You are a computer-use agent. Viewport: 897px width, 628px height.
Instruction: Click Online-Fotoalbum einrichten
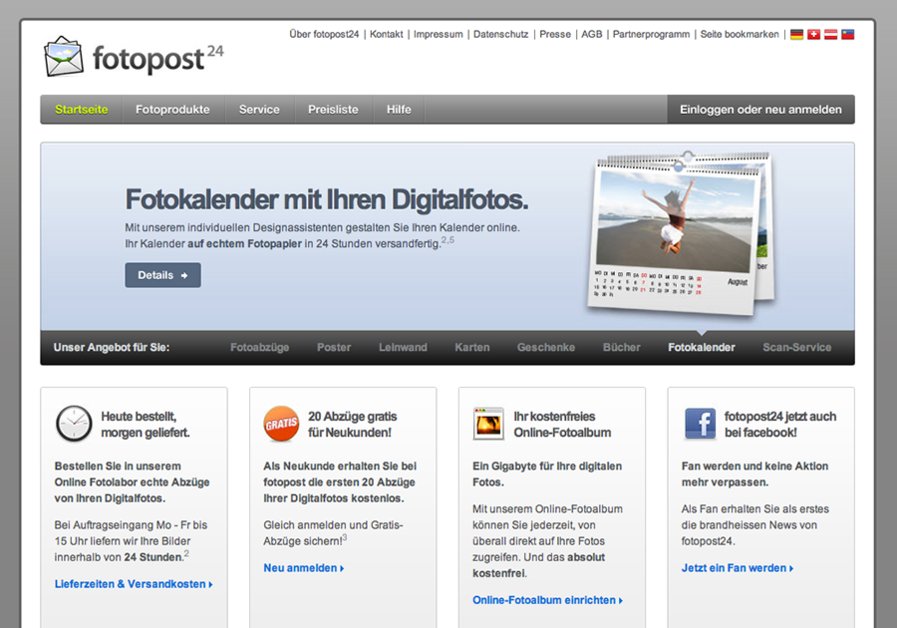tap(547, 601)
